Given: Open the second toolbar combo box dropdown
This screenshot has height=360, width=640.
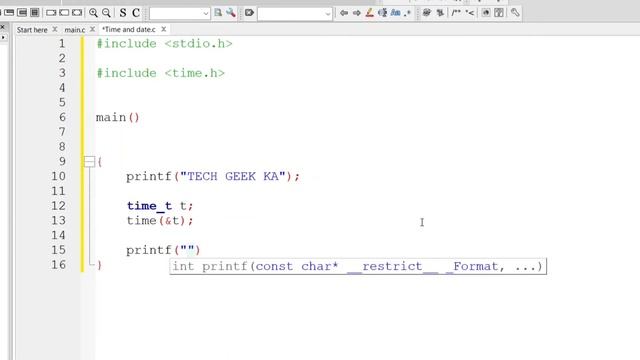Looking at the screenshot, I should point(327,14).
